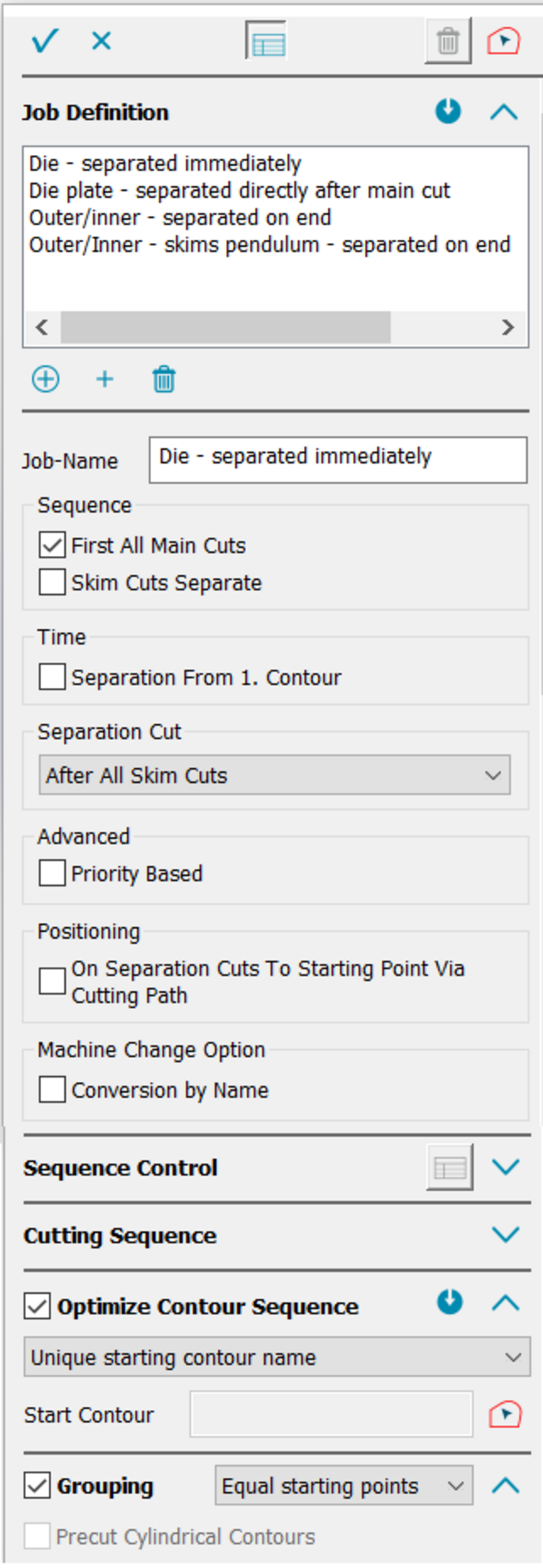
Task: Confirm settings with the checkmark icon
Action: (x=44, y=40)
